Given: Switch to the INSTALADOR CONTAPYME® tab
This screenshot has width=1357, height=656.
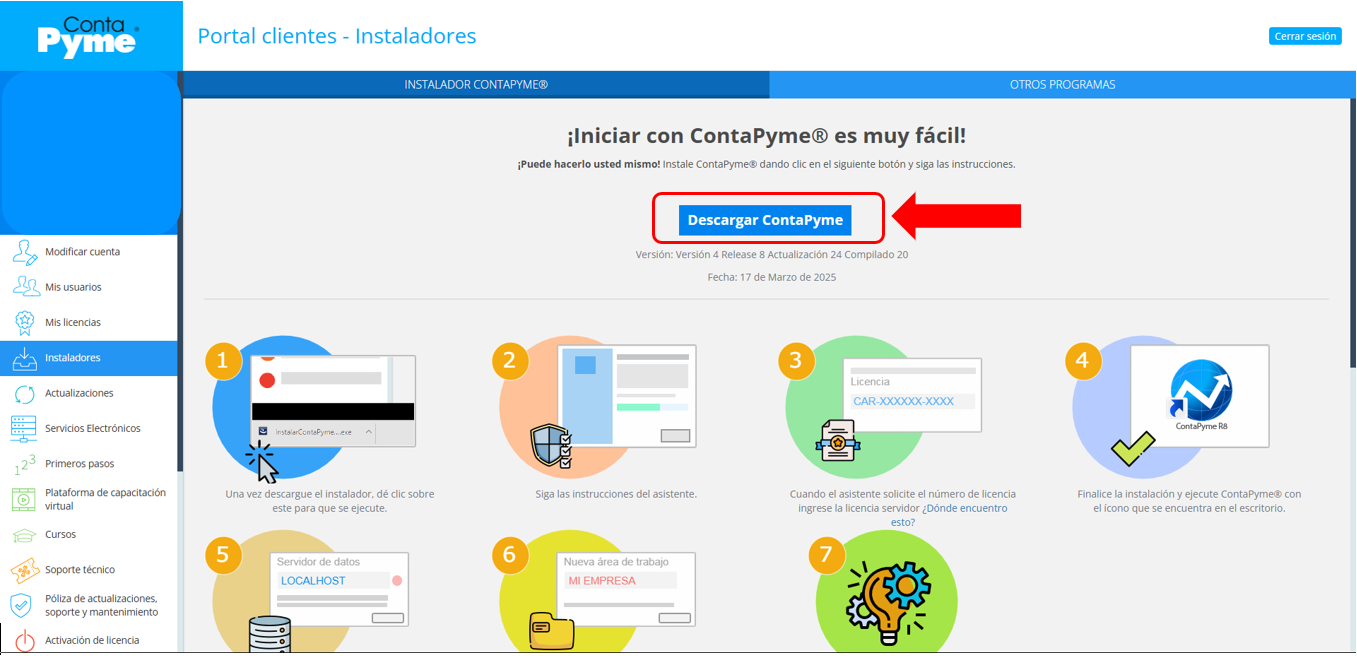Looking at the screenshot, I should pos(476,85).
